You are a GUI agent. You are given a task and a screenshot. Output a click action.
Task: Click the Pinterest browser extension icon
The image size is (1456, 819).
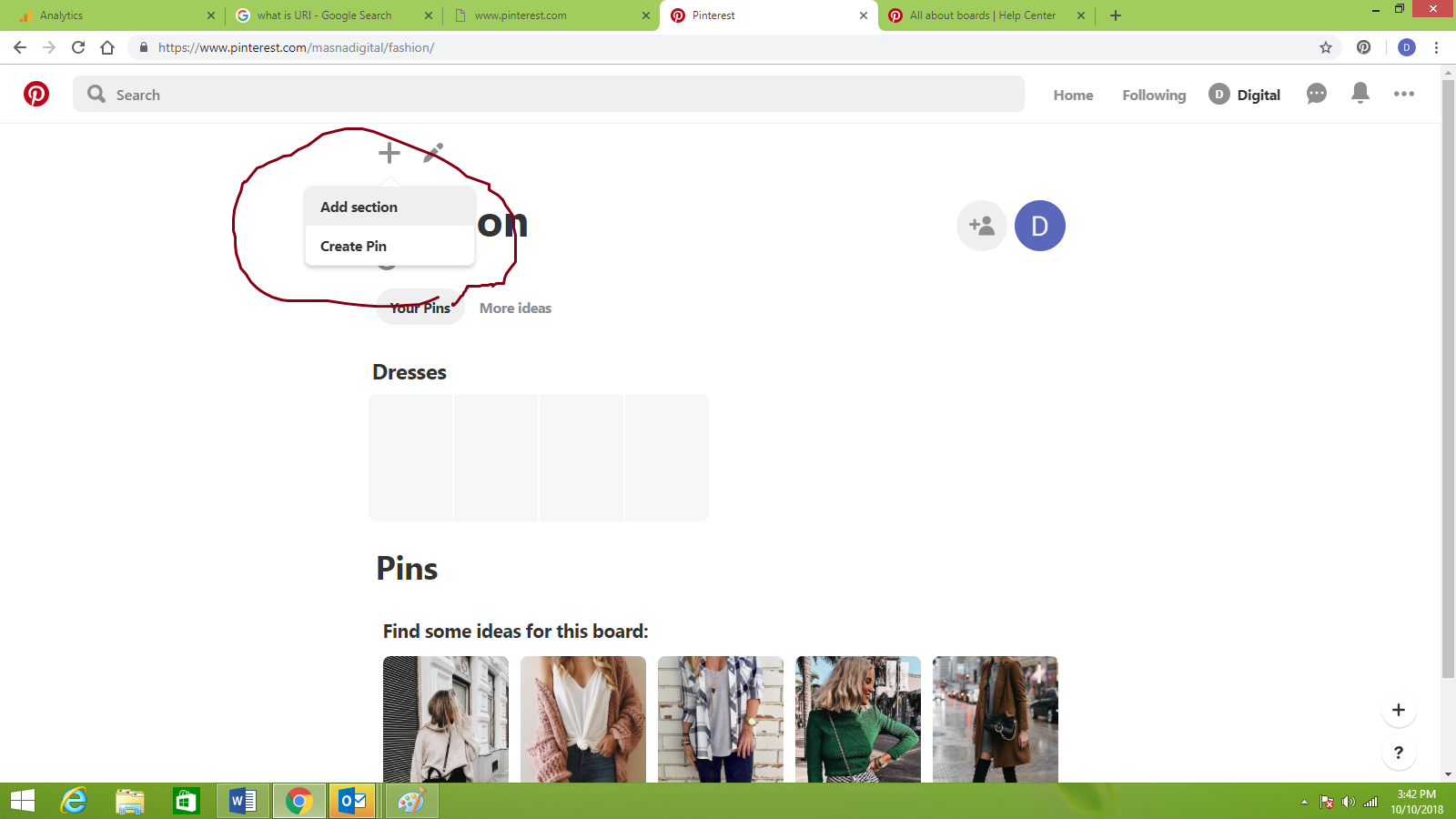[x=1363, y=47]
